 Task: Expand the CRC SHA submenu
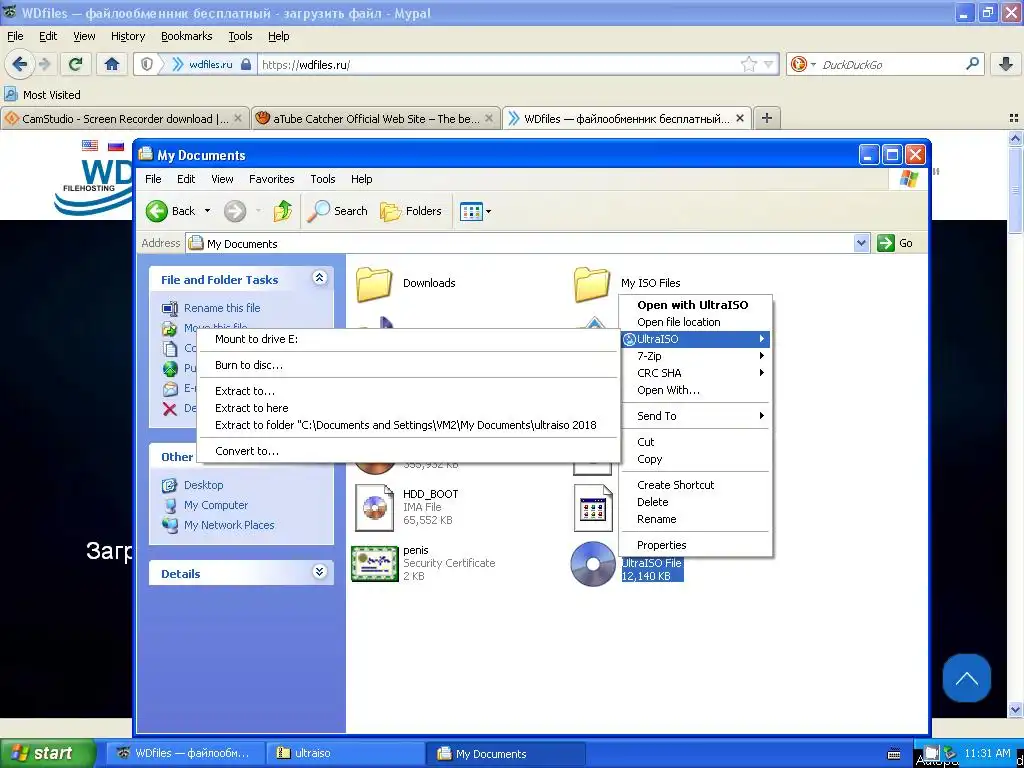695,373
